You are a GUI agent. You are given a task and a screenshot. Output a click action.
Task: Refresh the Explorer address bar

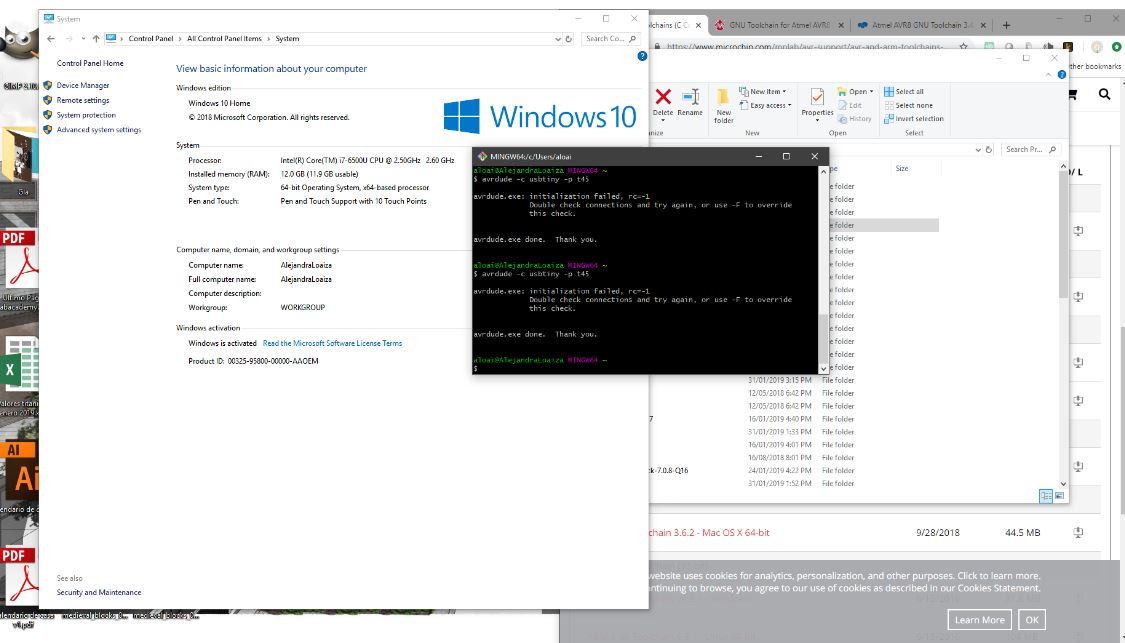click(x=989, y=149)
